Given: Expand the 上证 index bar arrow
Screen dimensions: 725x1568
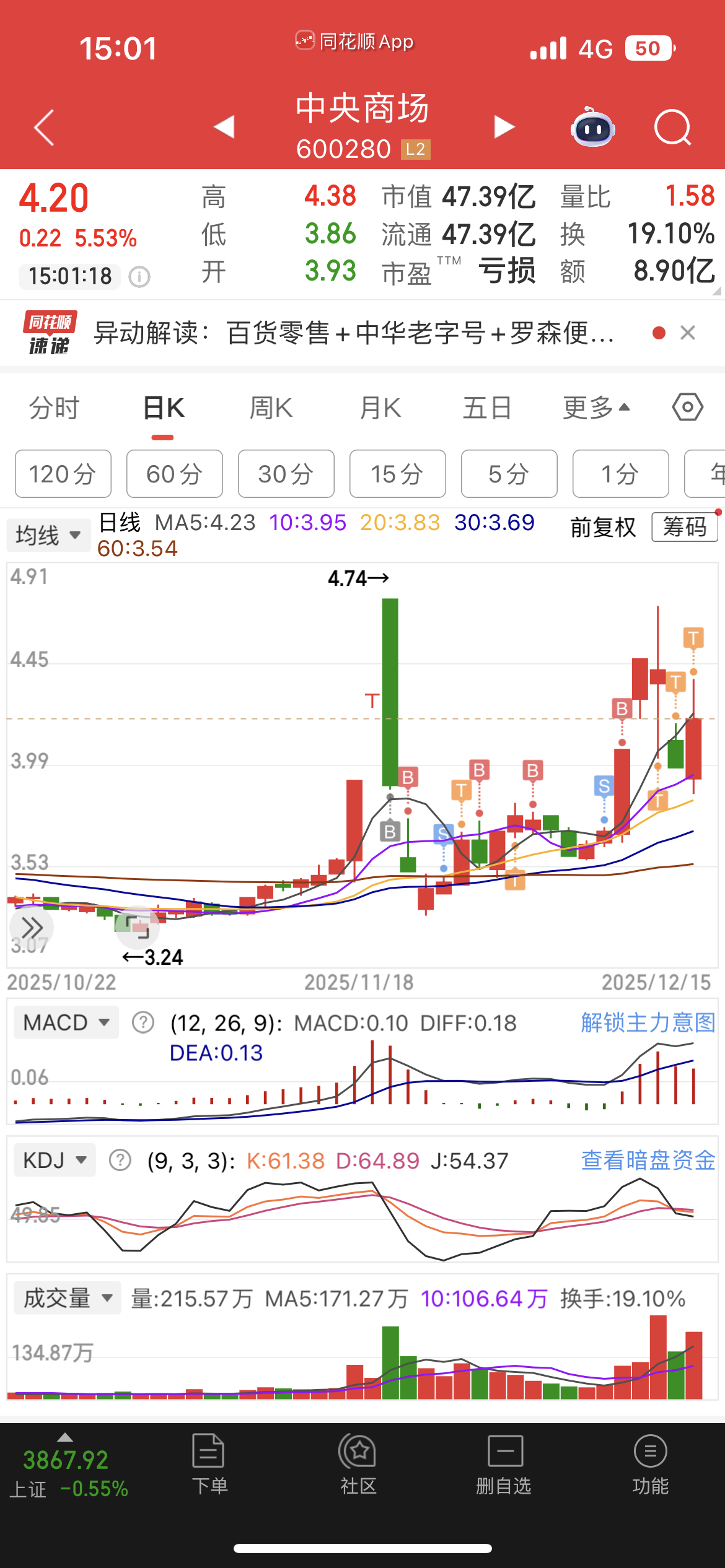Looking at the screenshot, I should 65,1437.
